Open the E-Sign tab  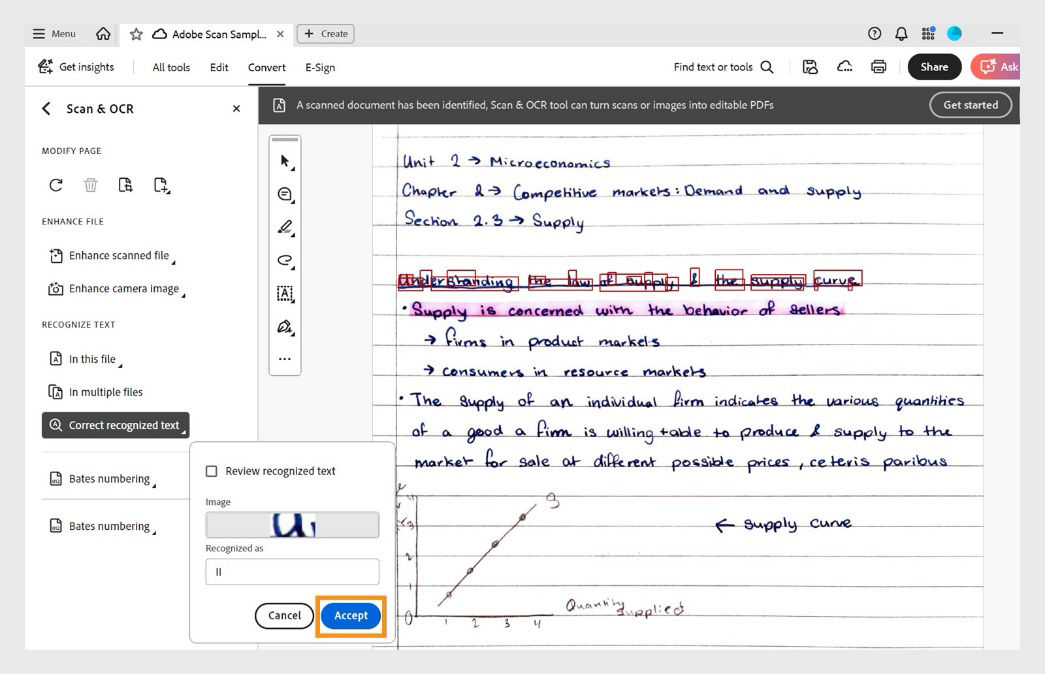click(319, 67)
